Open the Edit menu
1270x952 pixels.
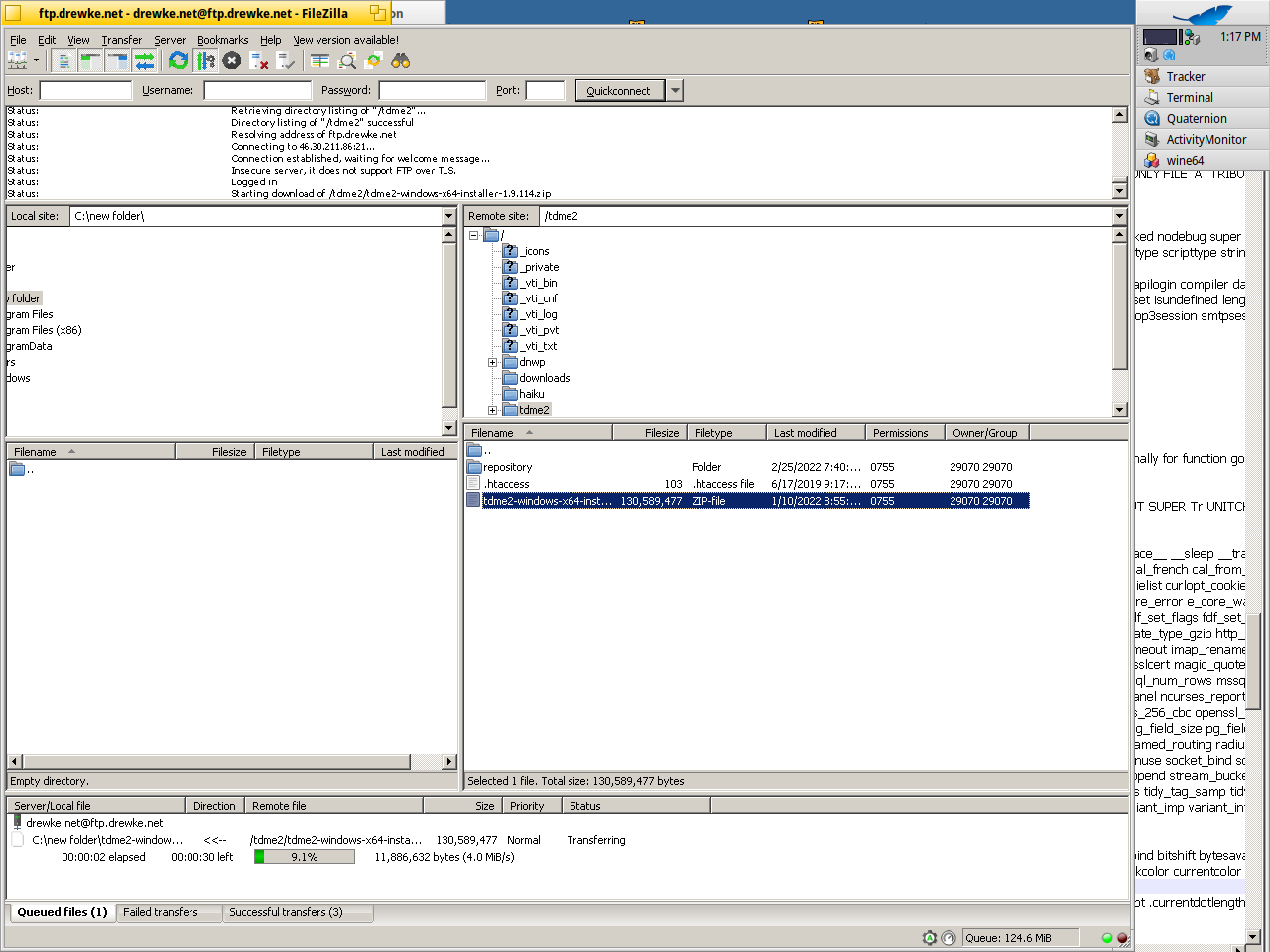47,40
